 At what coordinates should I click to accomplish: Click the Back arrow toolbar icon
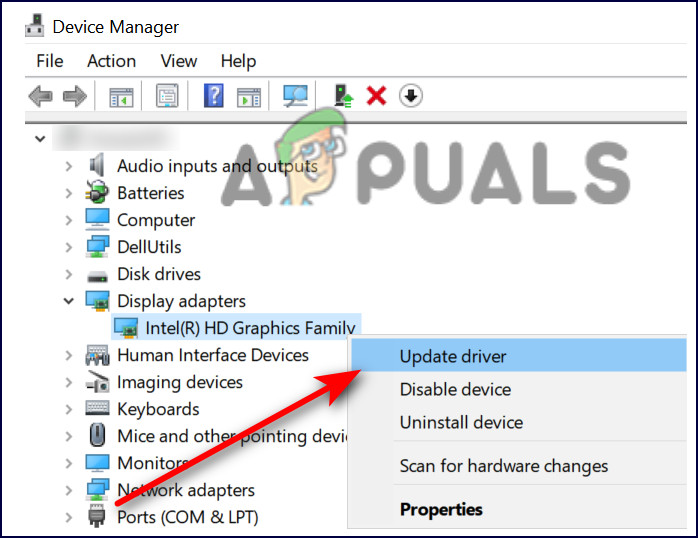41,96
